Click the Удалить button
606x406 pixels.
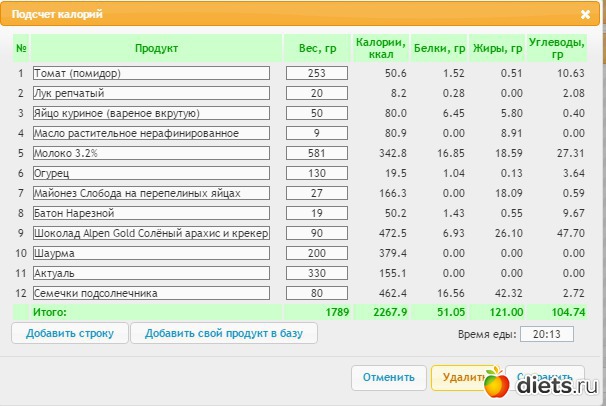point(463,377)
